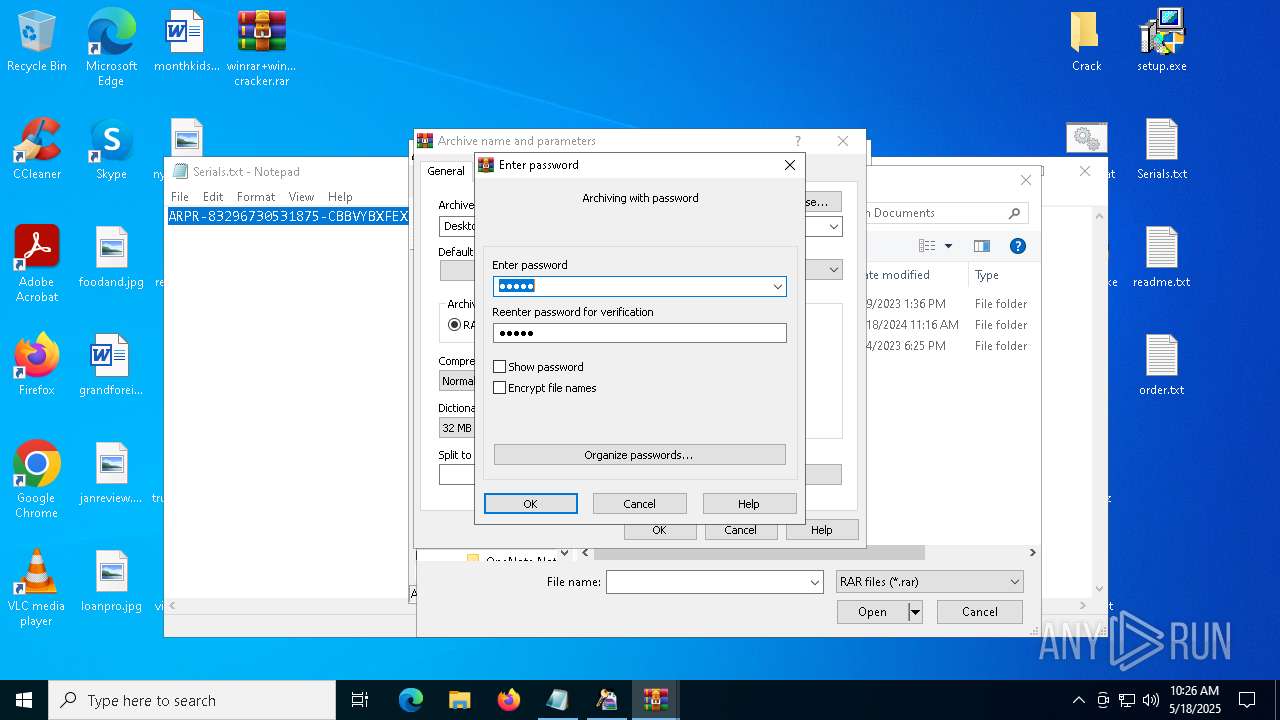Launch Microsoft Edge desktop shortcut
The image size is (1280, 720).
111,47
